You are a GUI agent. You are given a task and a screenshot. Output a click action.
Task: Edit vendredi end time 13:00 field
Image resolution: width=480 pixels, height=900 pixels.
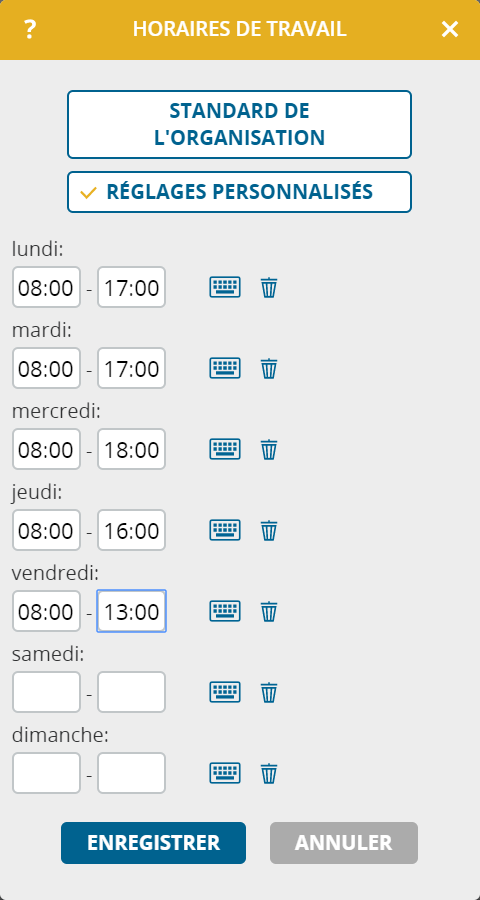click(131, 611)
